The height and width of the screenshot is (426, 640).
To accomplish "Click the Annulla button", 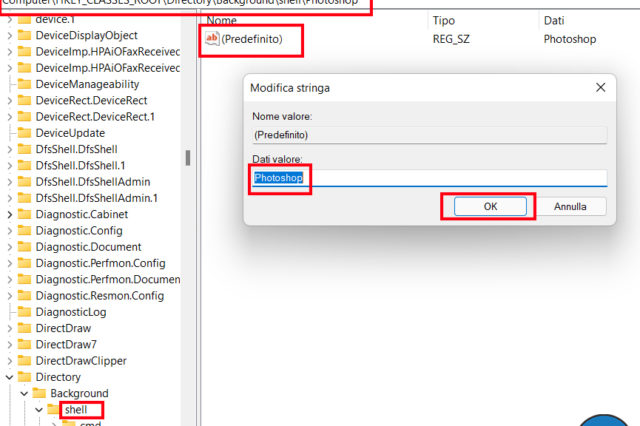I will [x=570, y=206].
